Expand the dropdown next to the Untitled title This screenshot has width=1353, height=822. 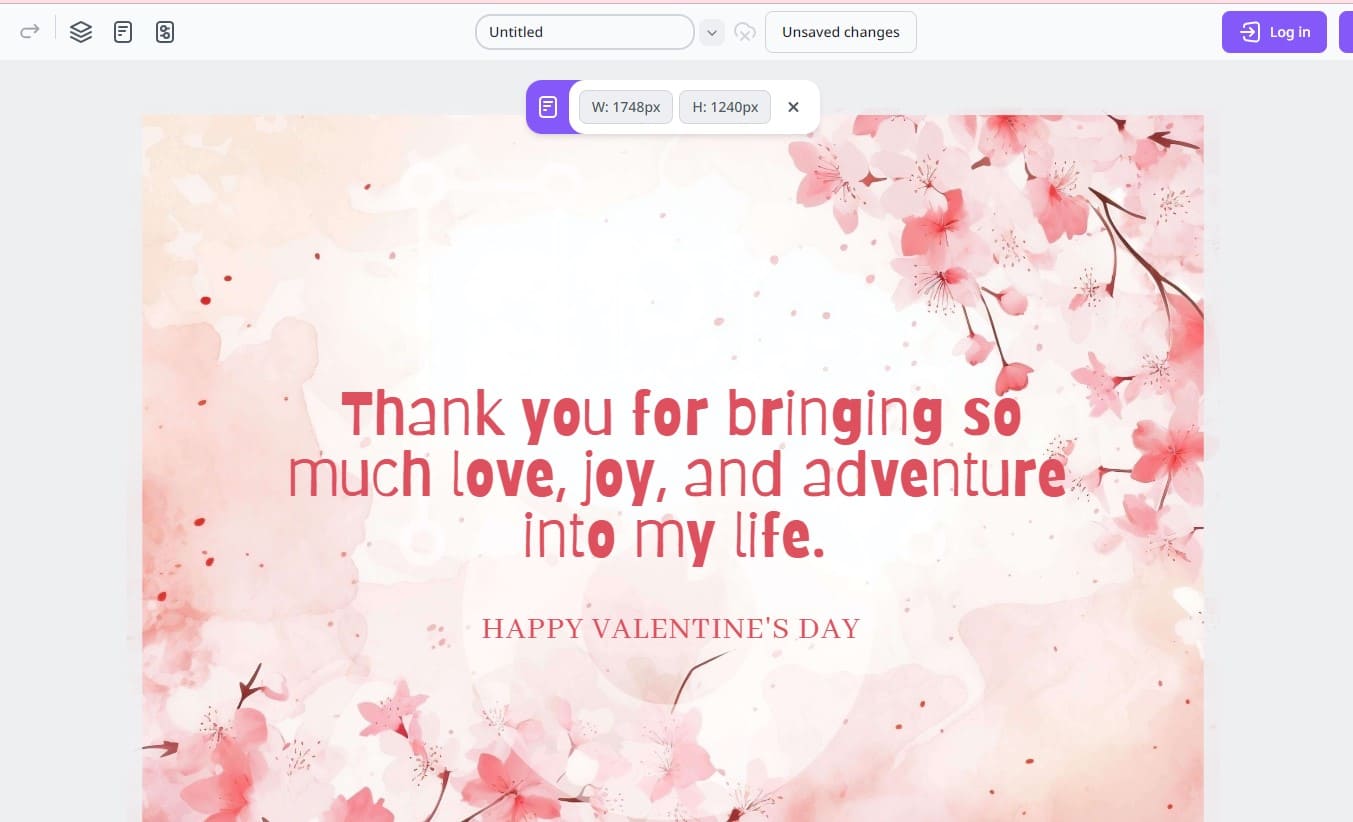pos(711,32)
